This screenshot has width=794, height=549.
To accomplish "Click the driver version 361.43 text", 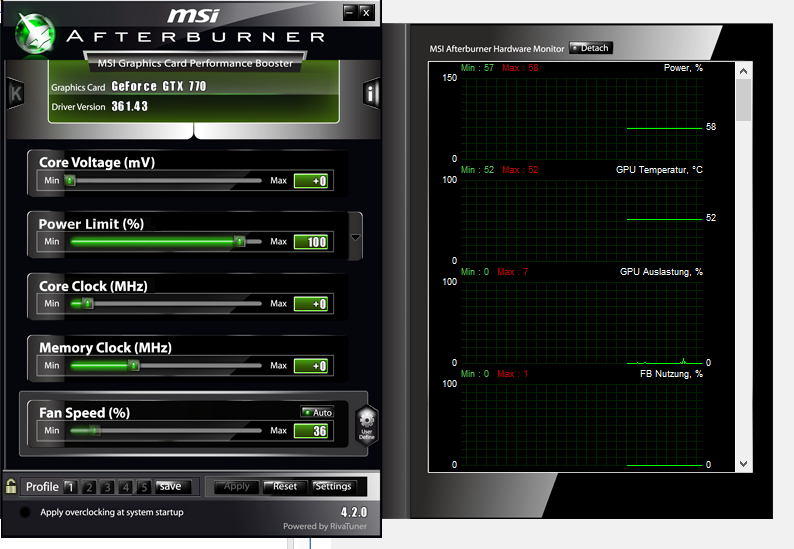I will coord(130,106).
